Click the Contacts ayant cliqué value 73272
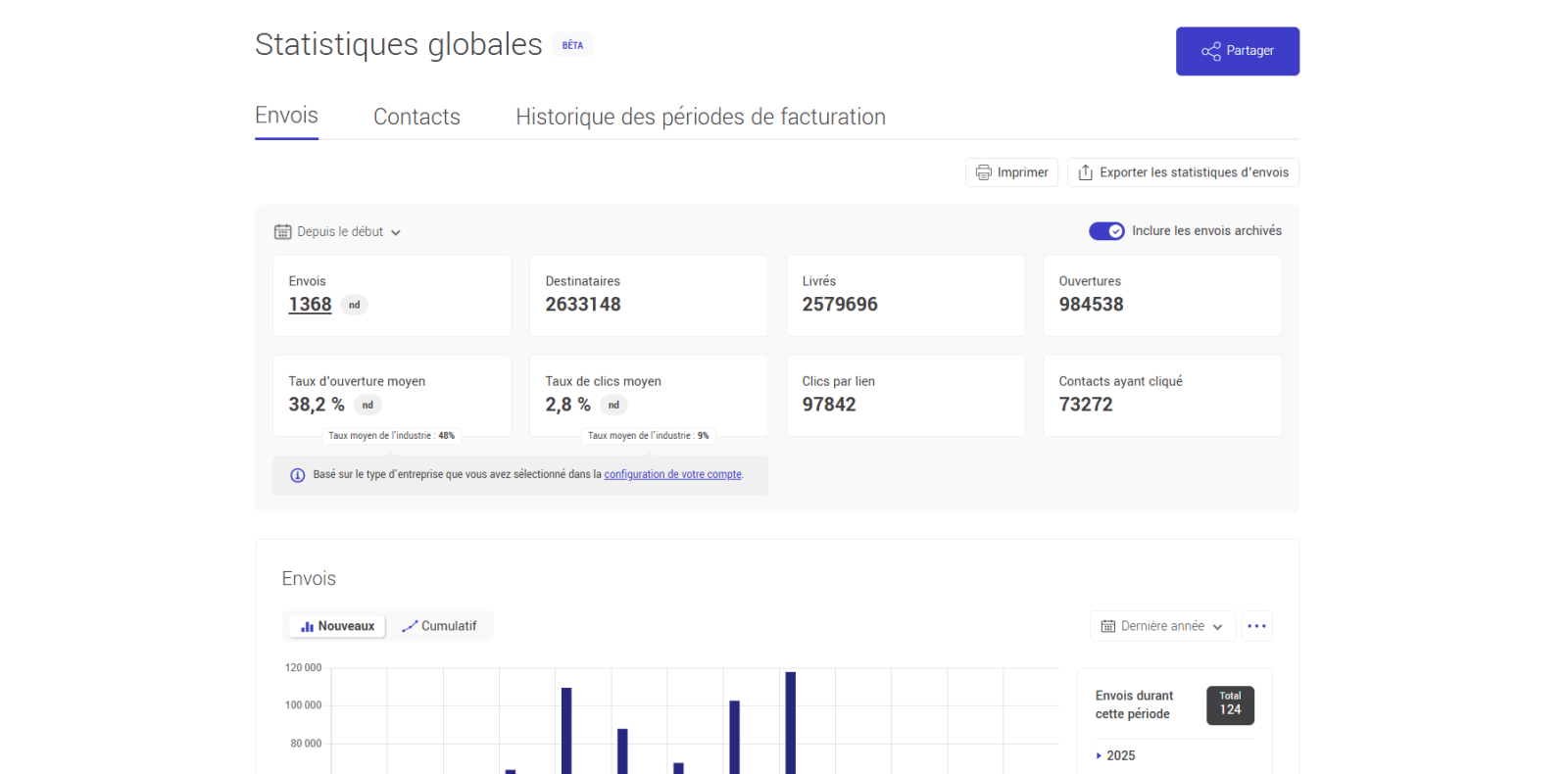 tap(1086, 405)
